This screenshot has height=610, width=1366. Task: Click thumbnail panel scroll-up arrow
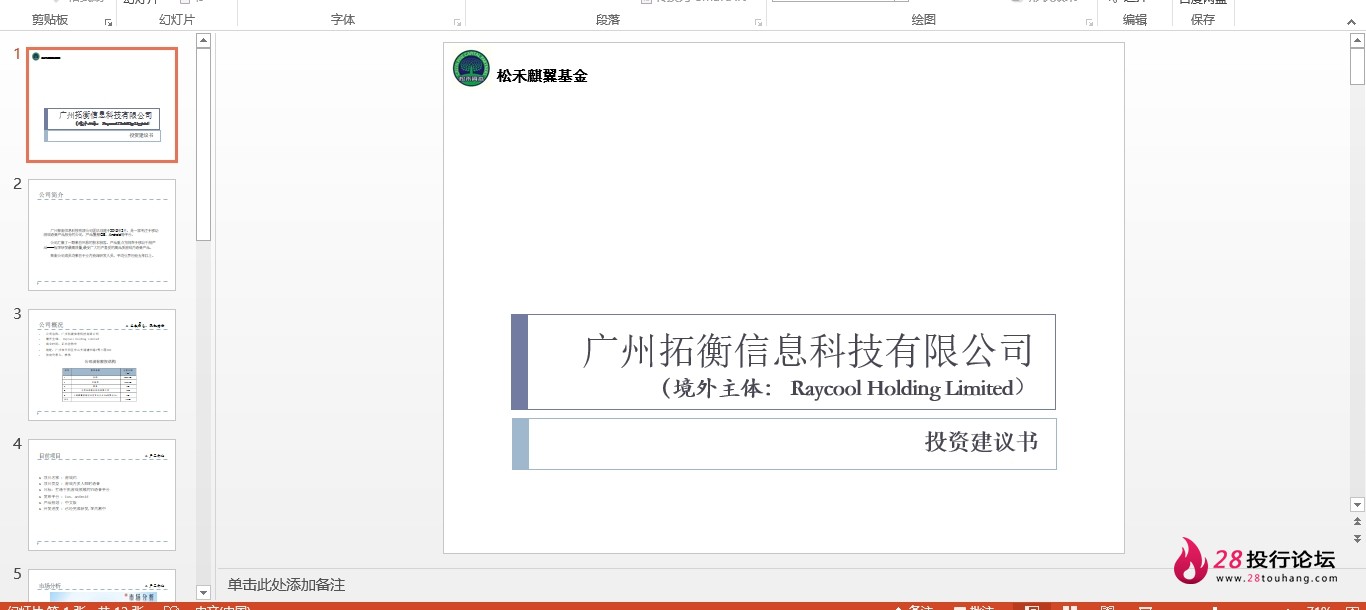point(203,41)
